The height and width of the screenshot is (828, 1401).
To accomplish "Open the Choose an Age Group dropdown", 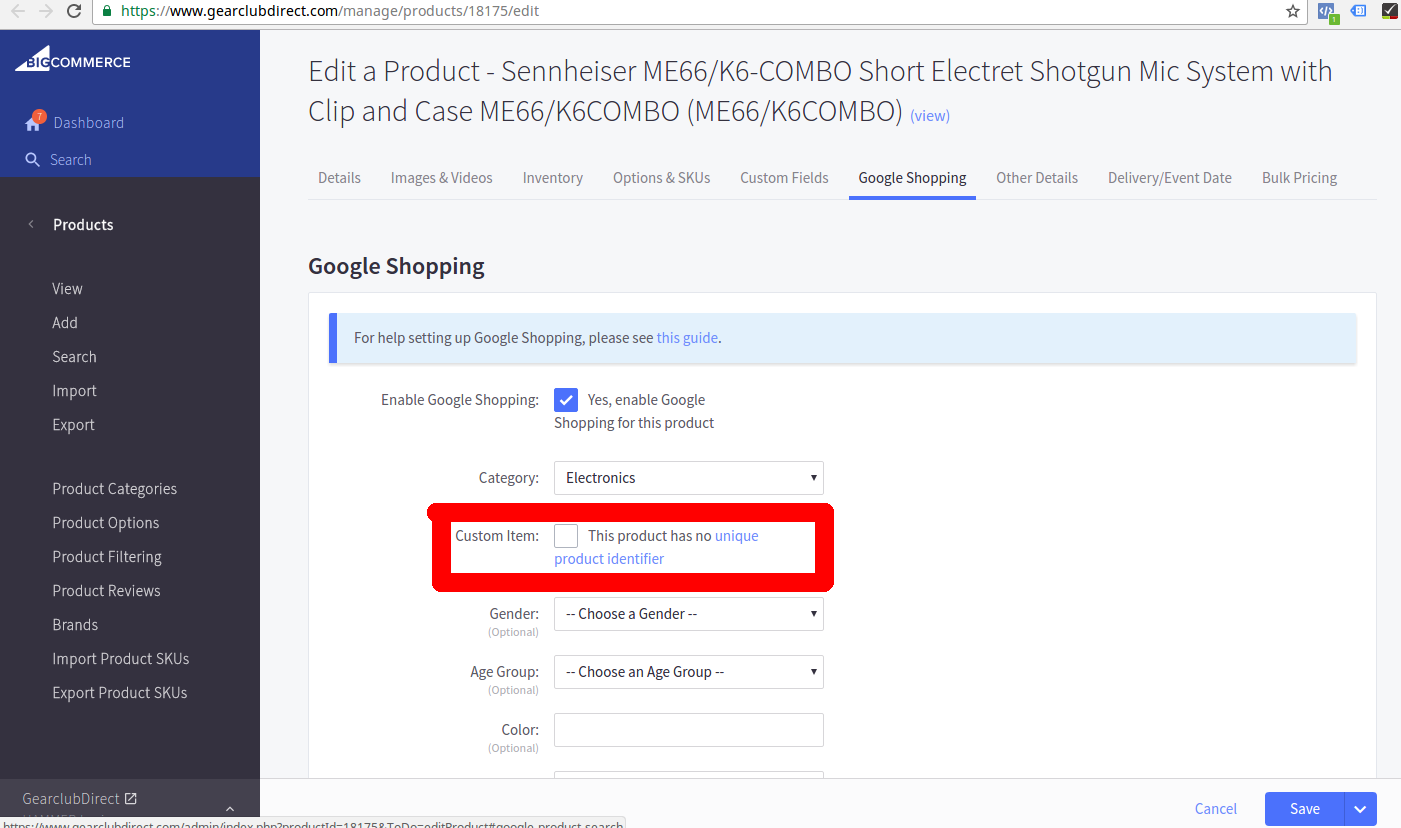I will pos(689,672).
